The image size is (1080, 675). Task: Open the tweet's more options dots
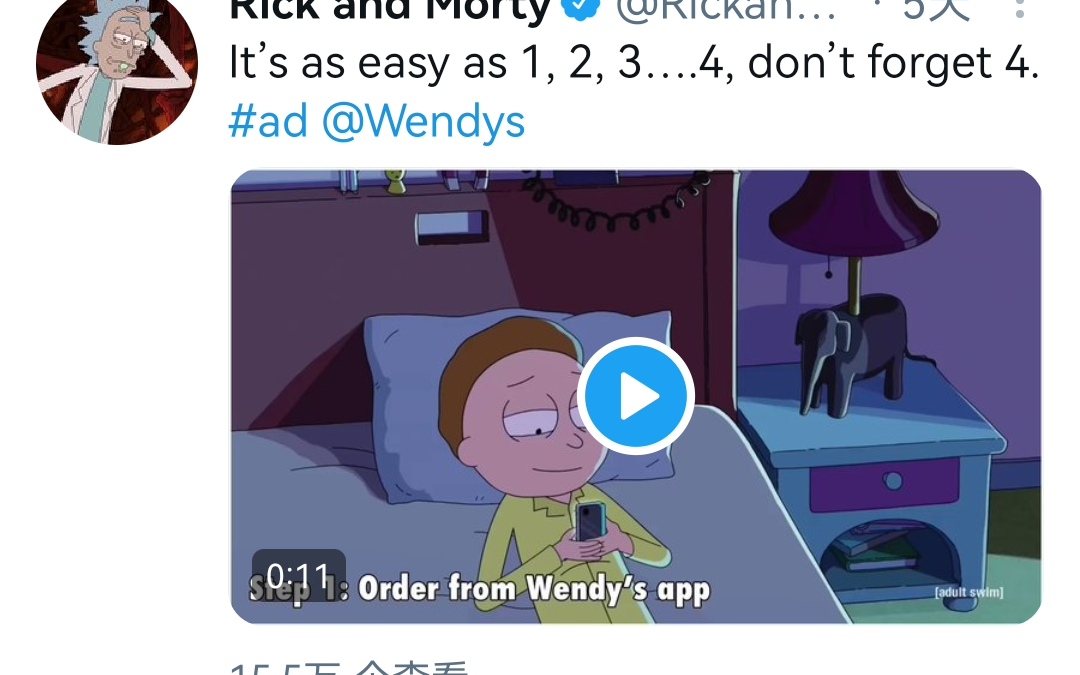coord(1020,8)
